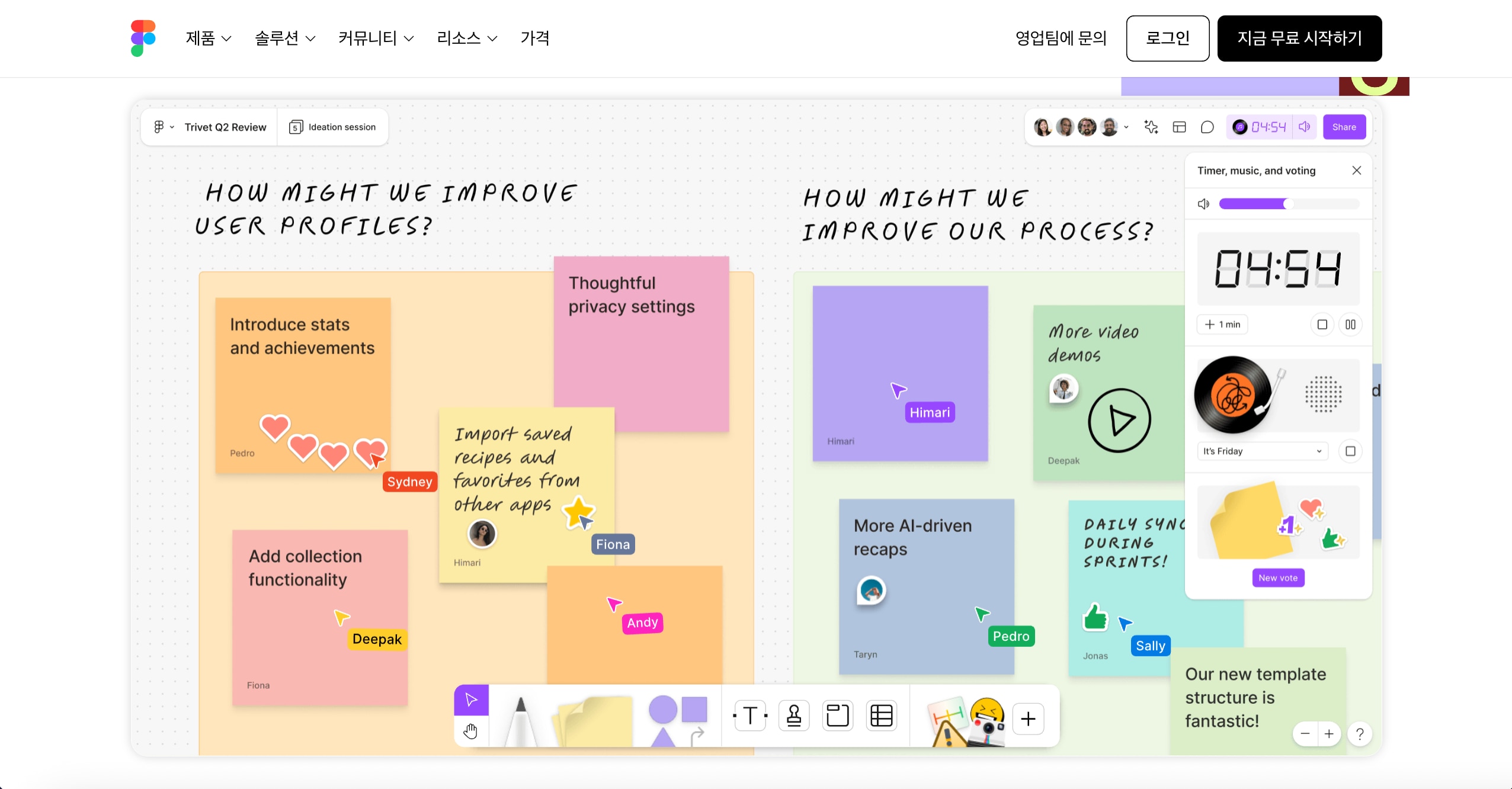Pause the timer
Viewport: 1512px width, 789px height.
(x=1350, y=325)
